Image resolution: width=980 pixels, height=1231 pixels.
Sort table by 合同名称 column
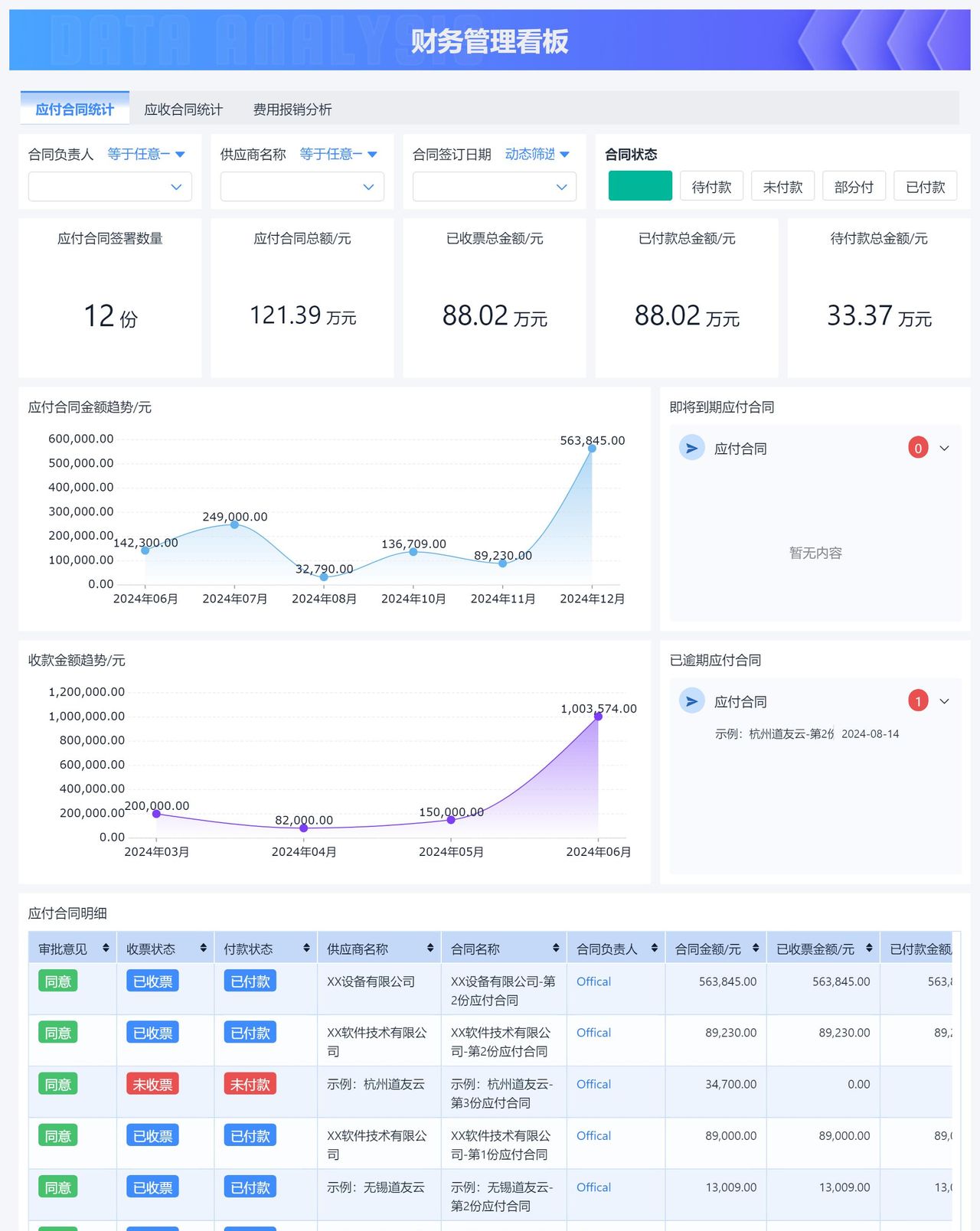pyautogui.click(x=556, y=948)
